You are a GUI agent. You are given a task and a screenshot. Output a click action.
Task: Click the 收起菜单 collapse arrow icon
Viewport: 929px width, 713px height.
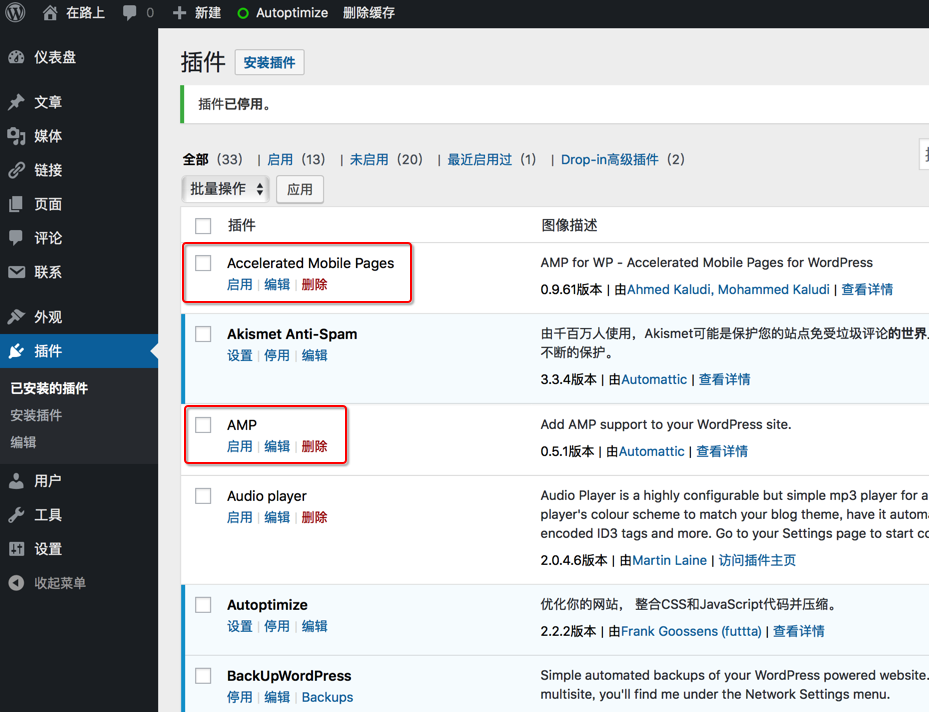tap(17, 583)
